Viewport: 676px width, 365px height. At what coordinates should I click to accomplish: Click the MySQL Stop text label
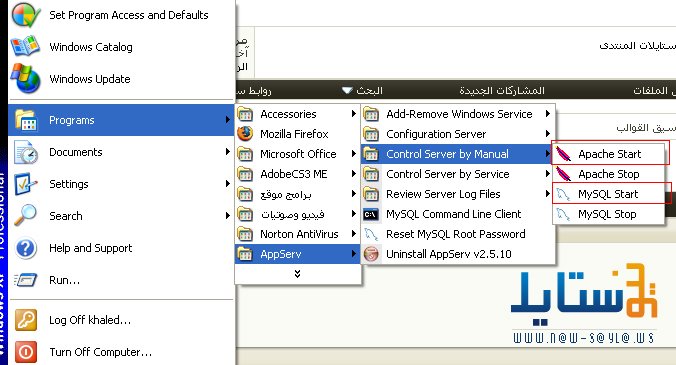607,214
